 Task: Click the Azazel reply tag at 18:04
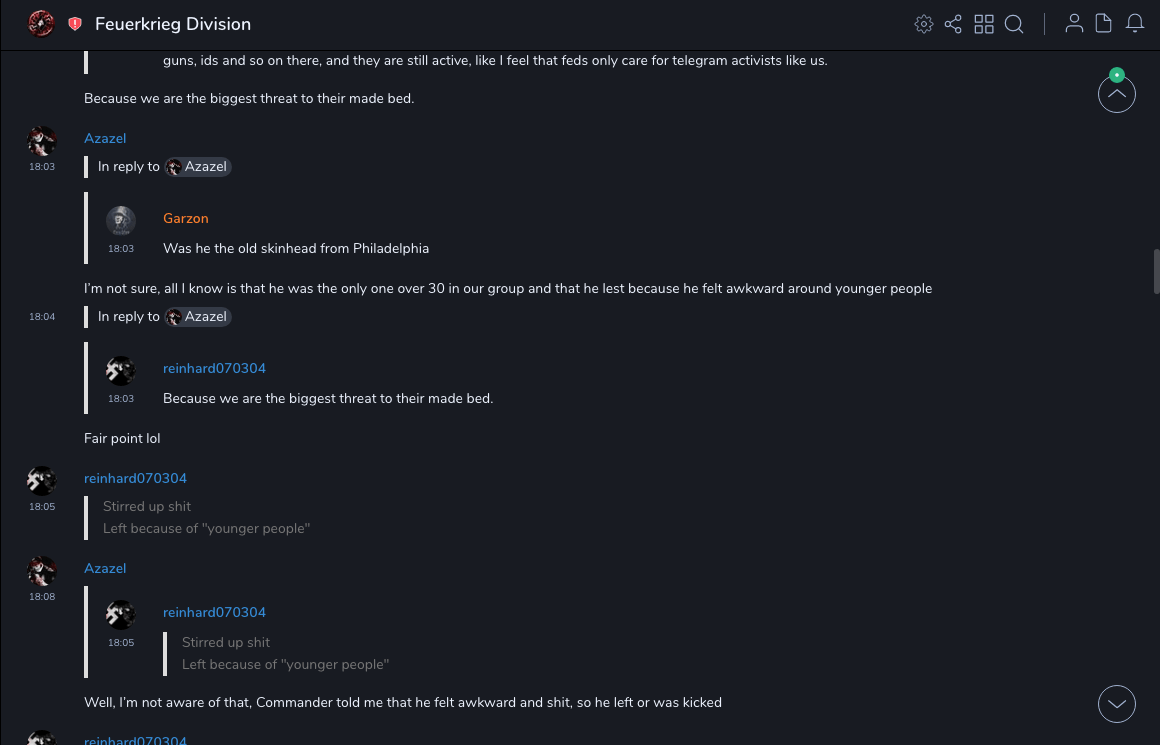coord(198,317)
